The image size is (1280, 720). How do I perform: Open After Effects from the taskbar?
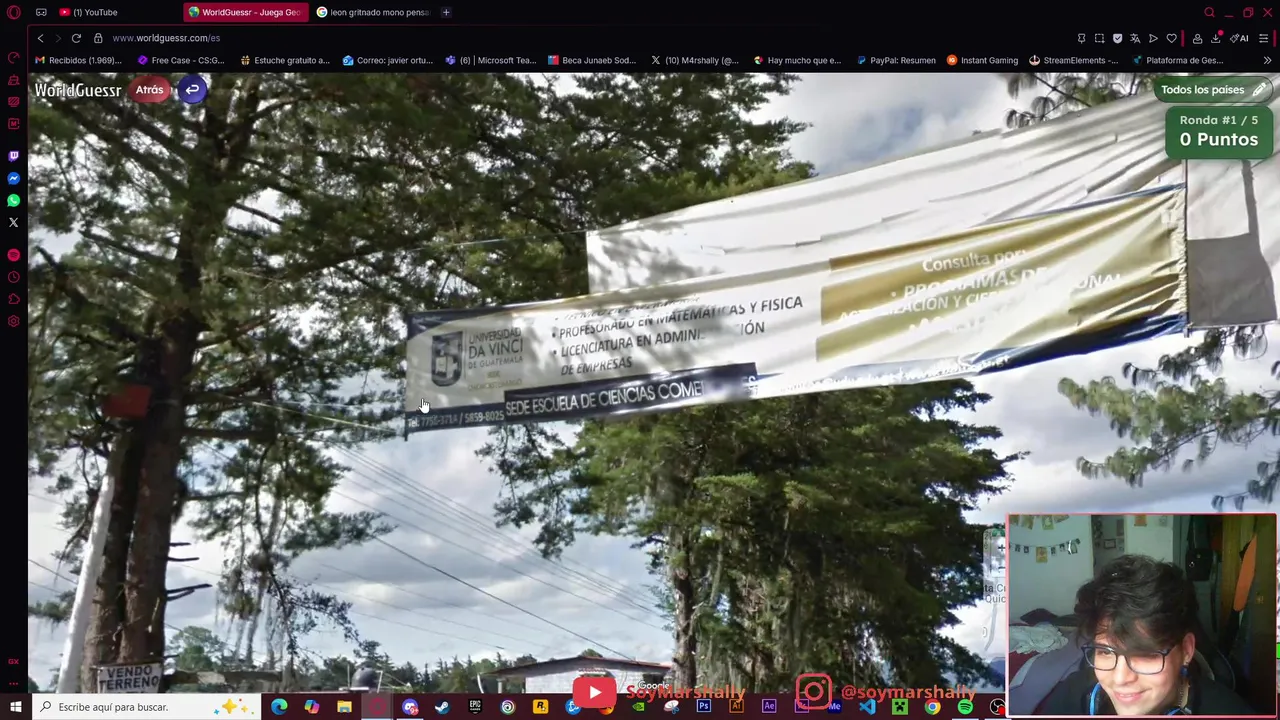pyautogui.click(x=769, y=707)
